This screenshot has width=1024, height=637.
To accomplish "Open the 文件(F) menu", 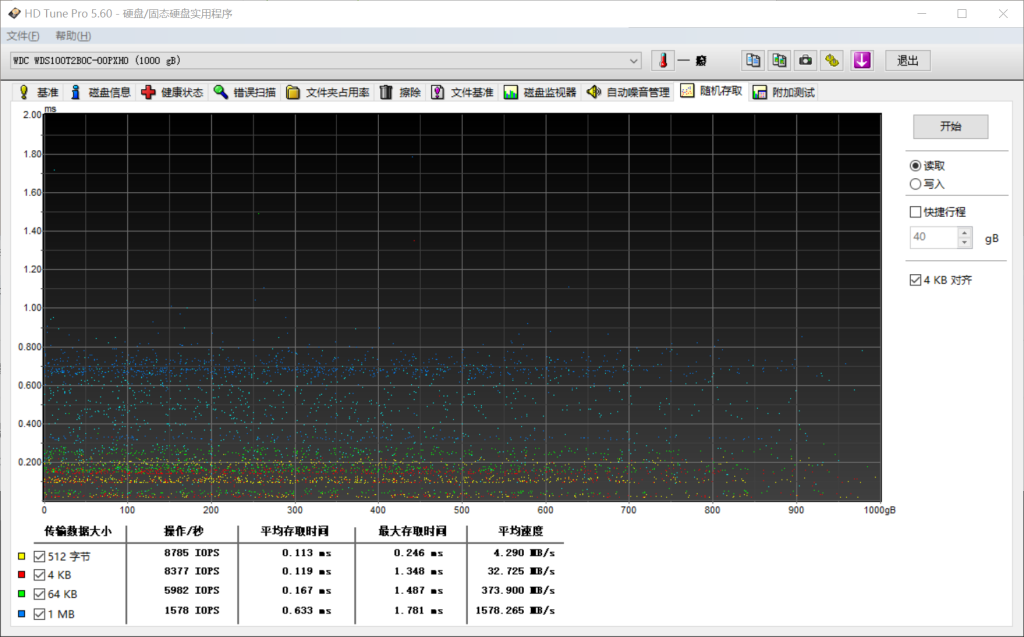I will click(x=23, y=36).
